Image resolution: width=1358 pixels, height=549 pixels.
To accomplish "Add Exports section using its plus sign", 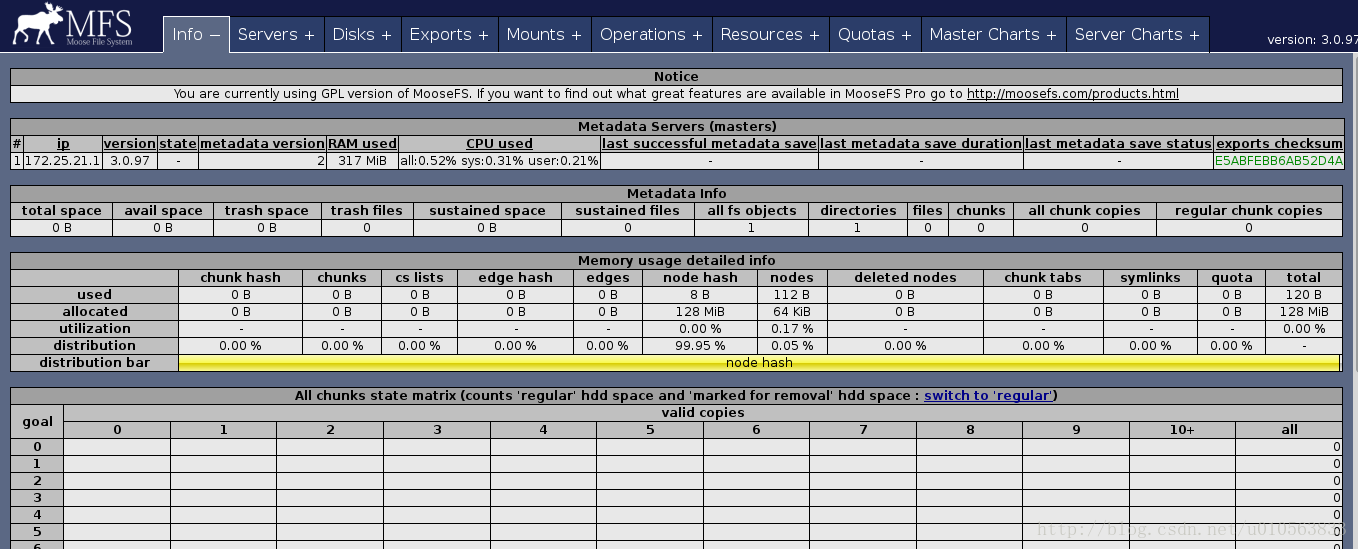I will point(483,35).
